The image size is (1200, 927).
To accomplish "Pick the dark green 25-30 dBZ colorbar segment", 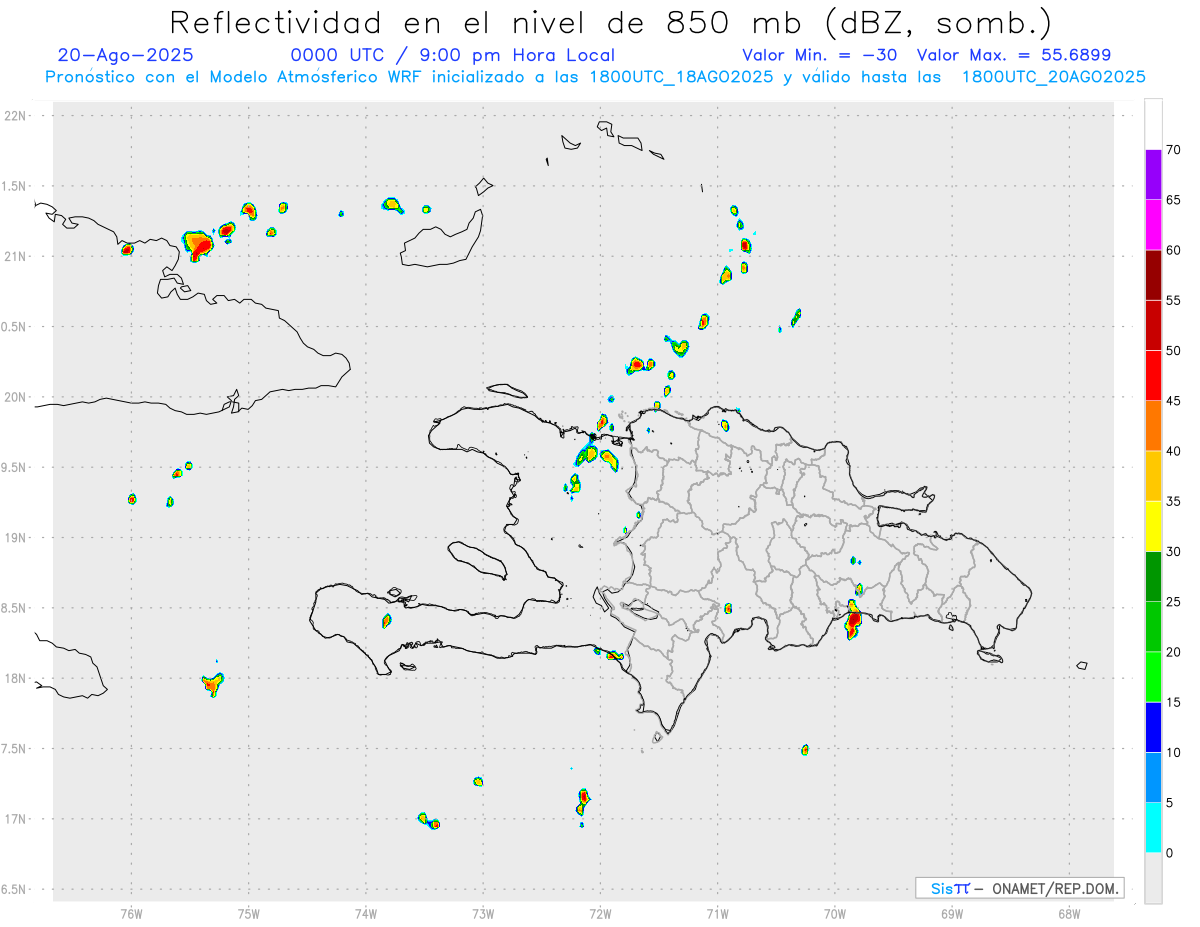I will pos(1153,577).
